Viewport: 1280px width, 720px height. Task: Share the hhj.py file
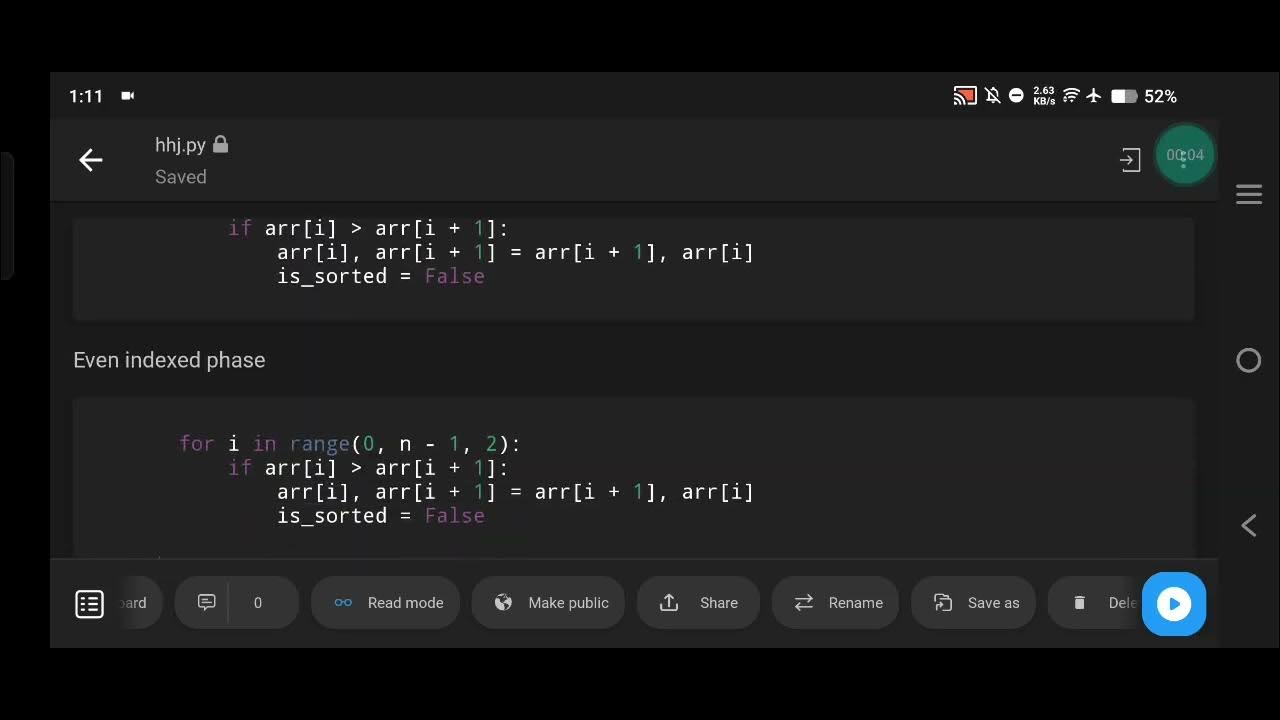698,603
